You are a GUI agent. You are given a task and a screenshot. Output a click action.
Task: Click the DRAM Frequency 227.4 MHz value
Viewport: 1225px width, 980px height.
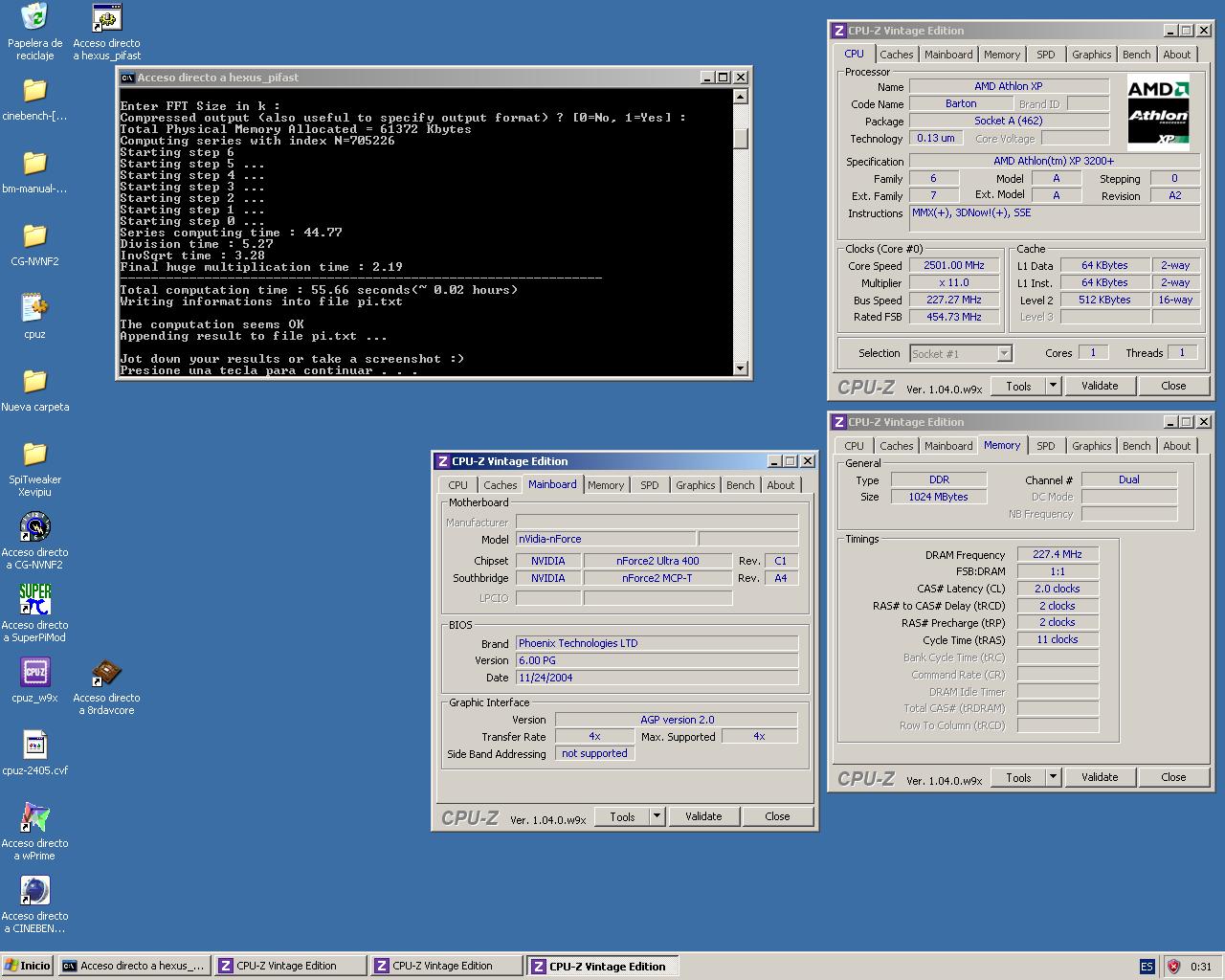(x=1058, y=554)
